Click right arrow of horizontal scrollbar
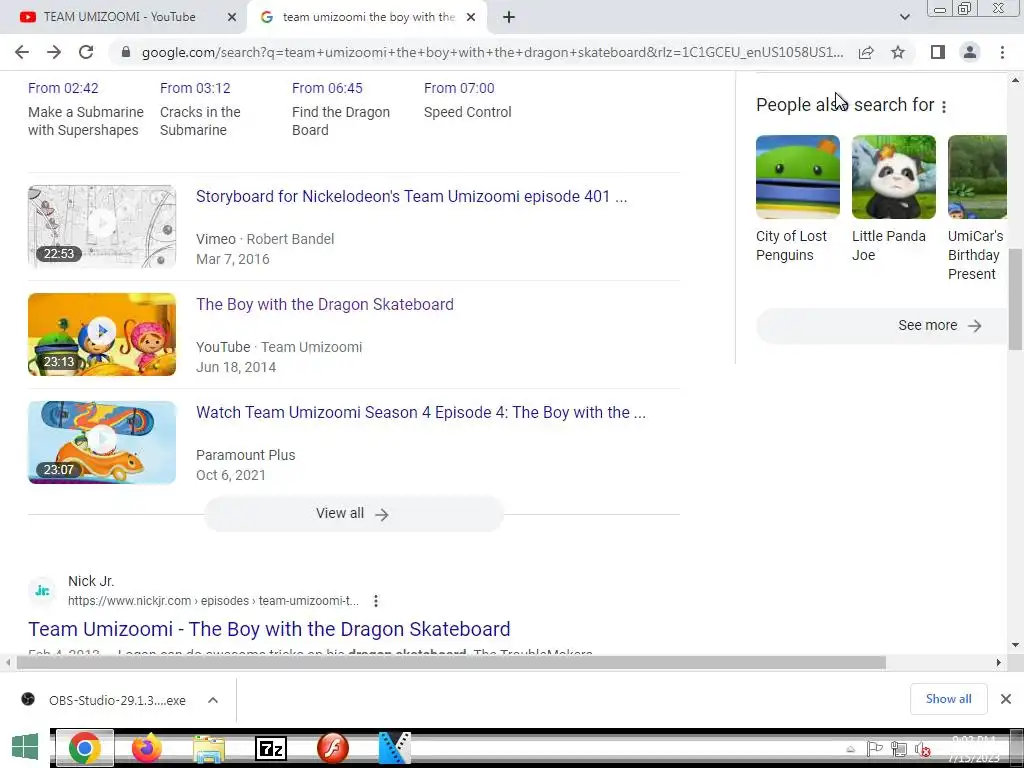Viewport: 1024px width, 768px height. pyautogui.click(x=999, y=663)
